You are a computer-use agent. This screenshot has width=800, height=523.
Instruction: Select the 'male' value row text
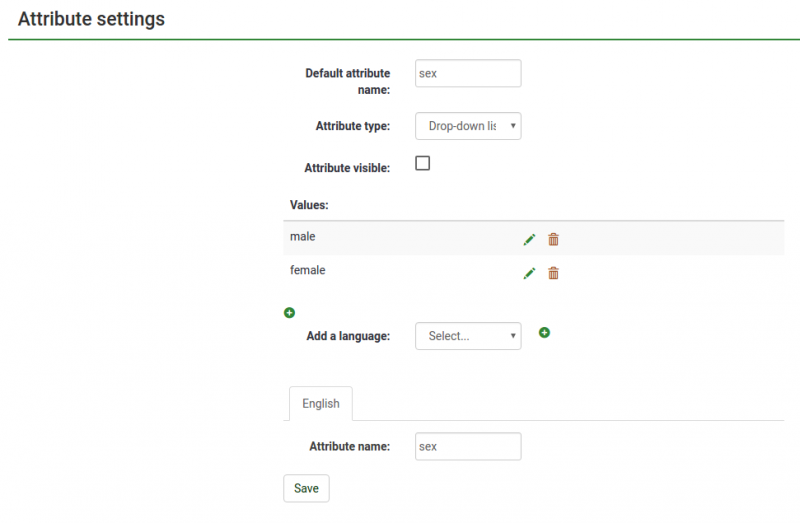coord(303,237)
